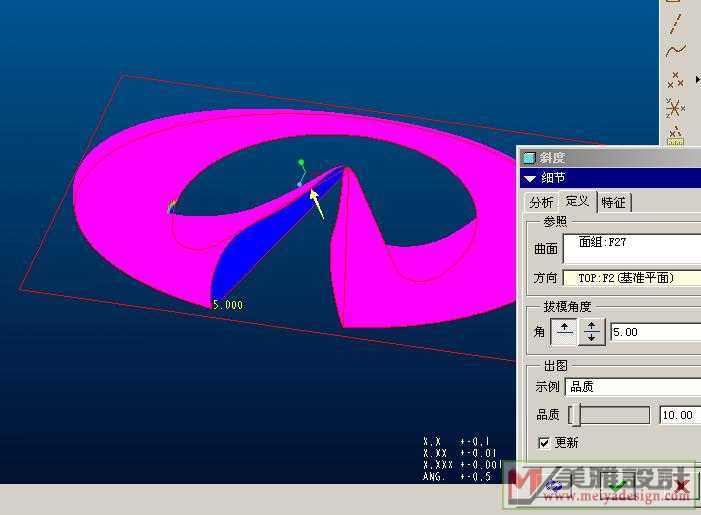
Task: Select the datum curve tool
Action: pos(675,50)
